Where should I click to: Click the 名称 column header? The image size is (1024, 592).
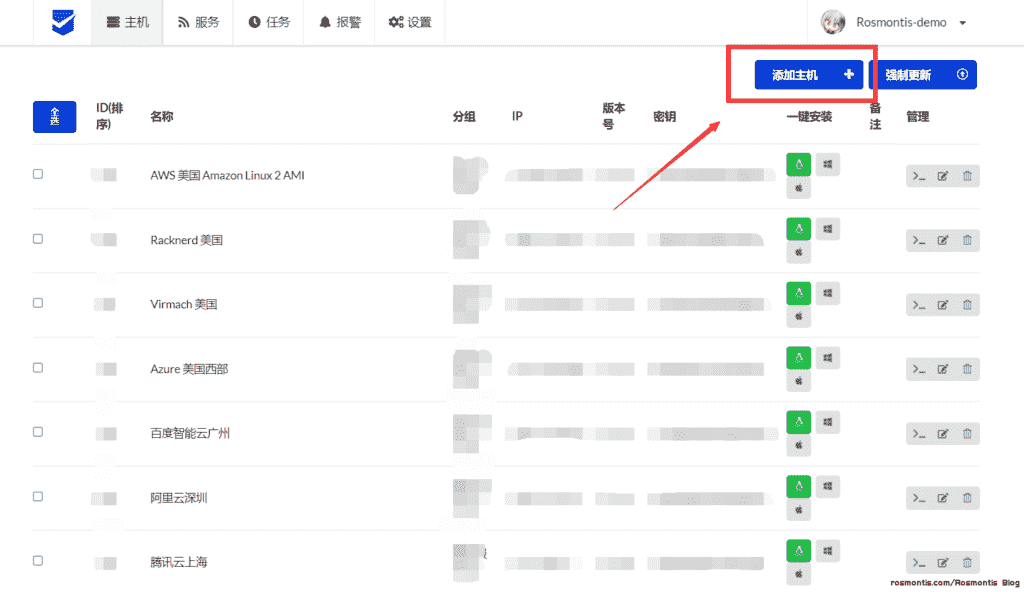(x=161, y=116)
